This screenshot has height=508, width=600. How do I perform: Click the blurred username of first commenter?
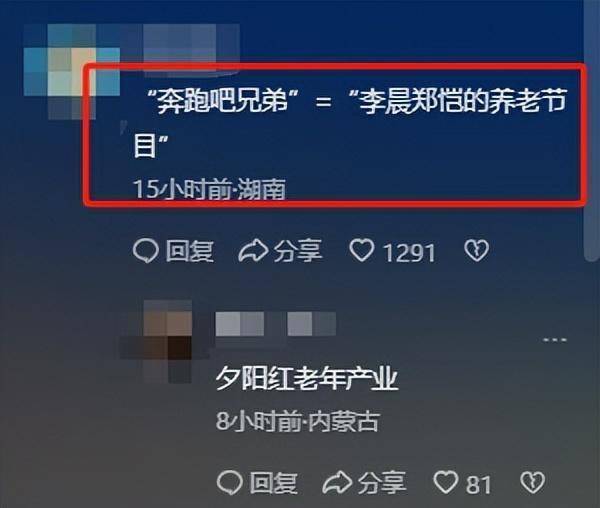191,44
